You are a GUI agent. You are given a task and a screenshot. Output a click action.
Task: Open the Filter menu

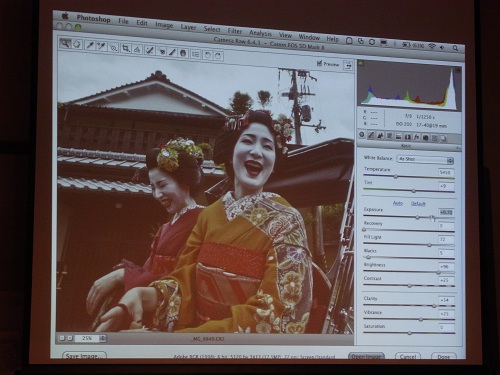[x=235, y=31]
